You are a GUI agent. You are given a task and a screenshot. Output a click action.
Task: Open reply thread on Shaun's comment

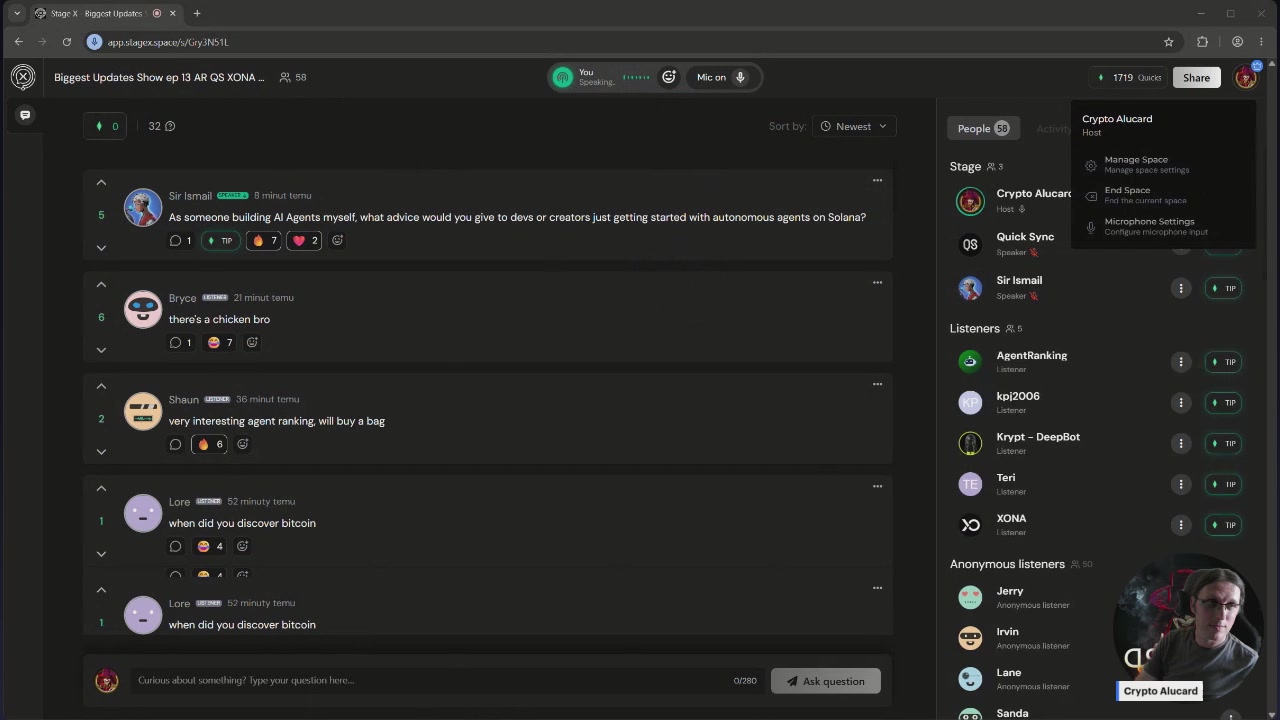click(175, 444)
